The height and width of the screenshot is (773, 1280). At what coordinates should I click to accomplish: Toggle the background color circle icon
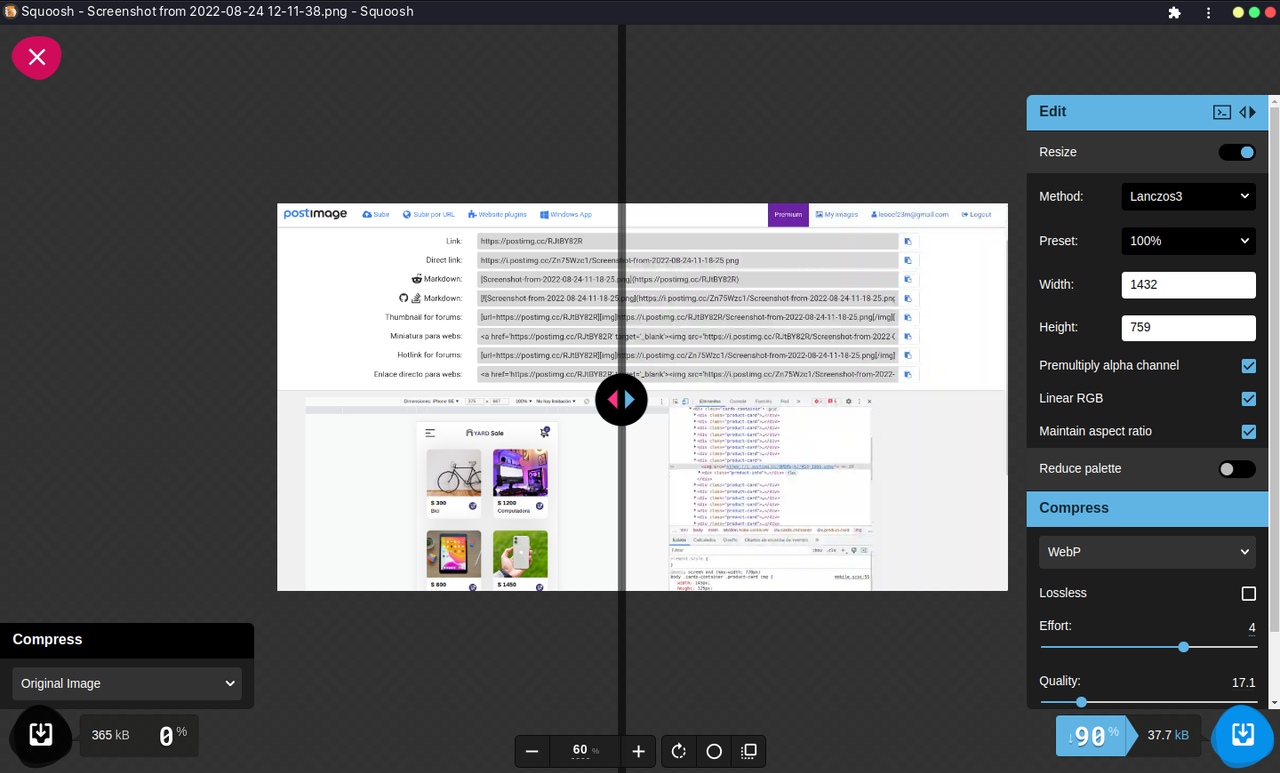point(713,751)
